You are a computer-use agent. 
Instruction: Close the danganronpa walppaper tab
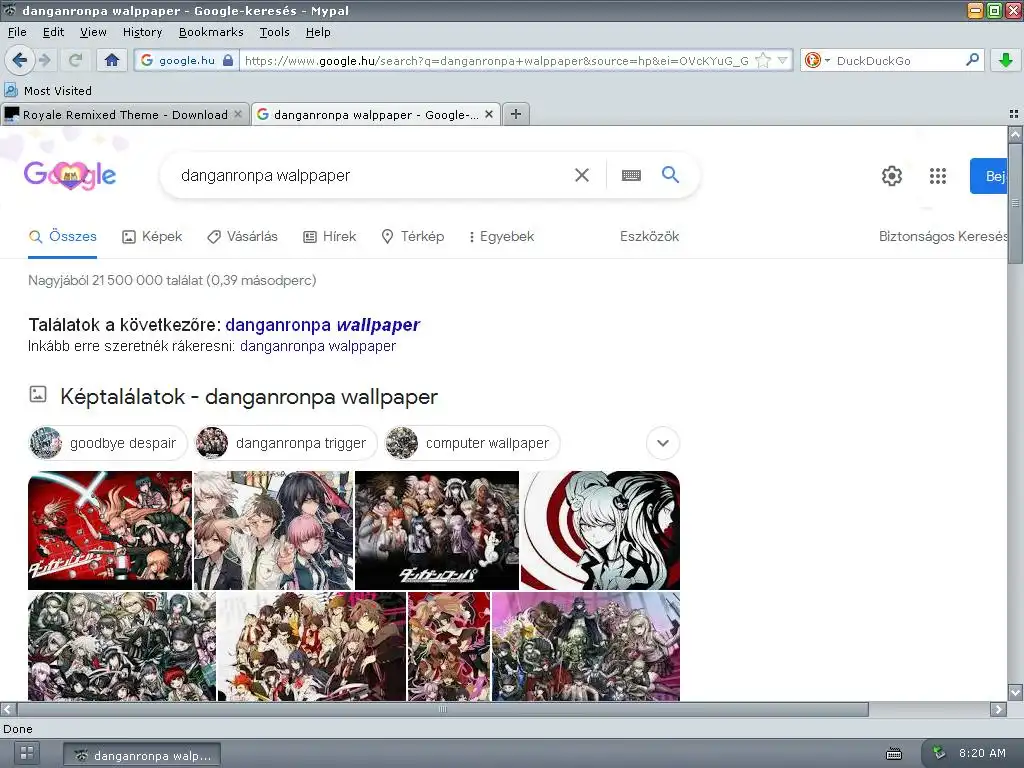(x=488, y=114)
